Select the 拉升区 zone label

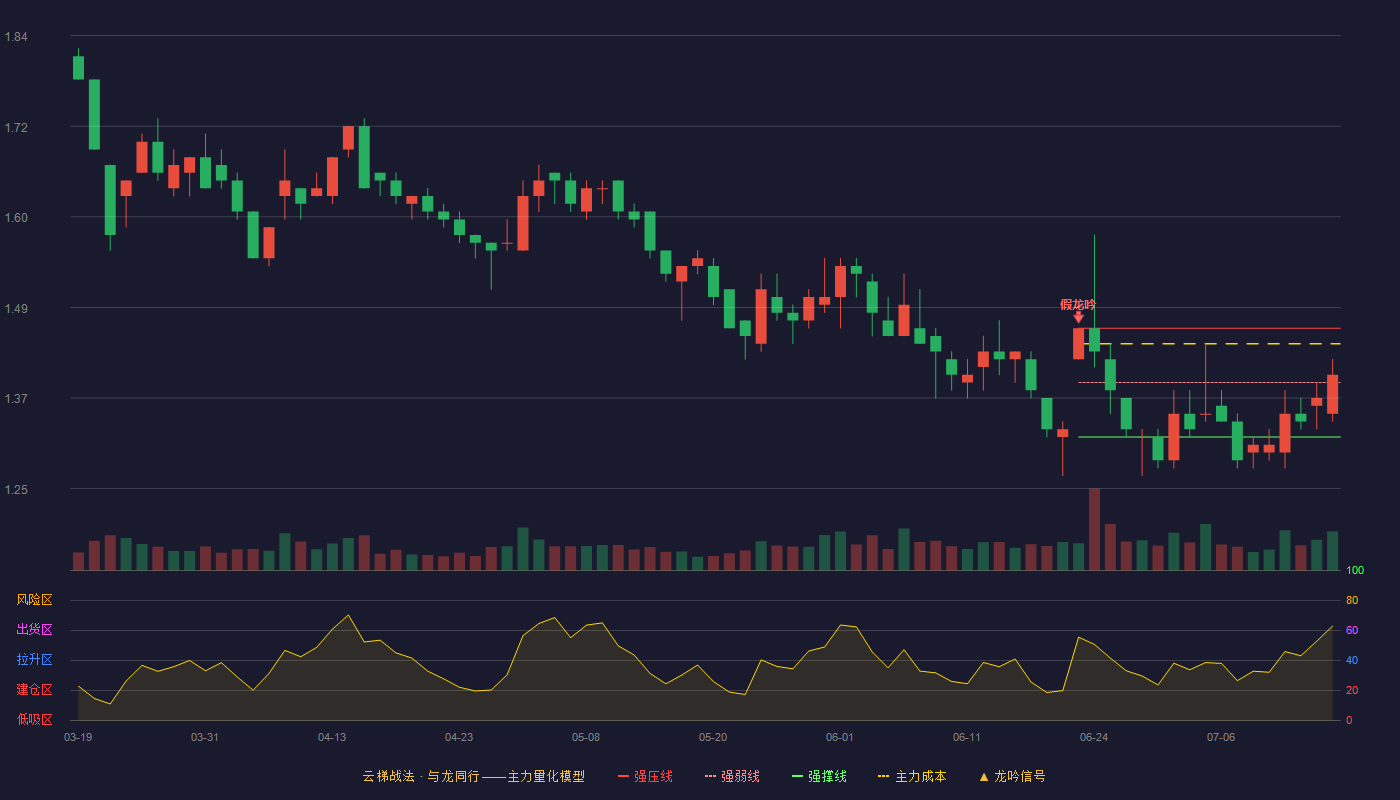[34, 660]
